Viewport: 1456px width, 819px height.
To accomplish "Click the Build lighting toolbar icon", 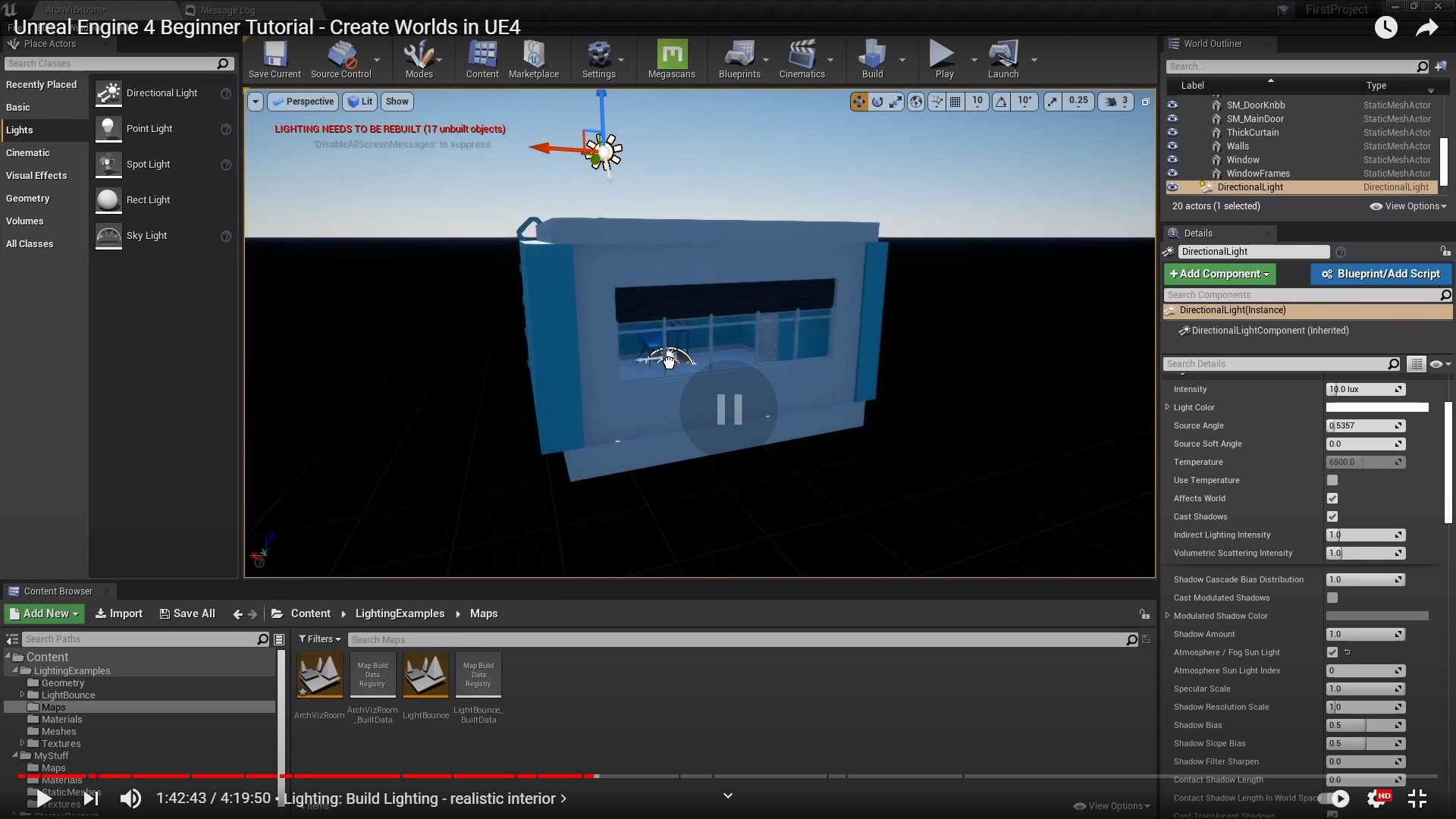I will [872, 55].
